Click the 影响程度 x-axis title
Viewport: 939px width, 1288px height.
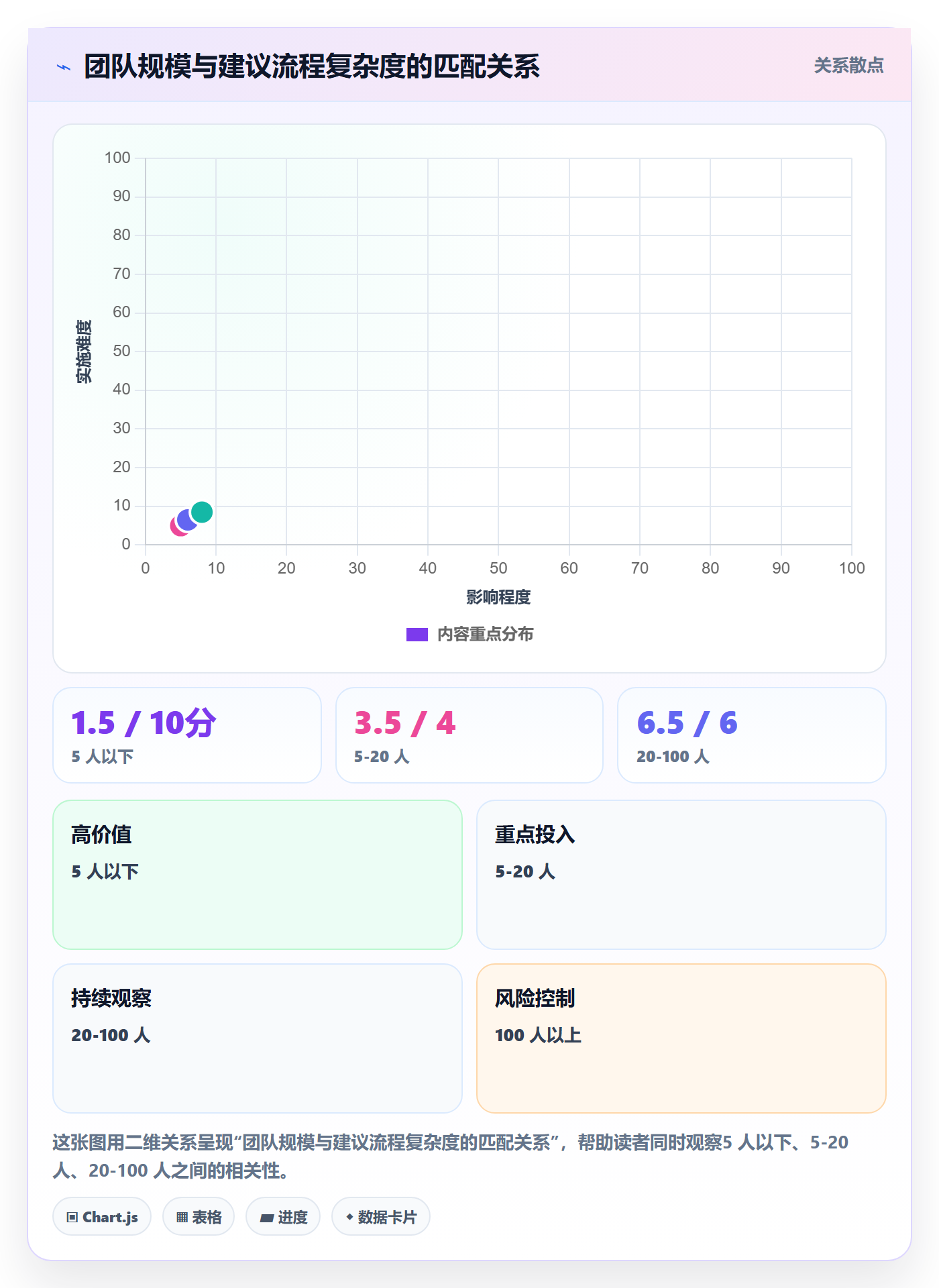click(498, 597)
